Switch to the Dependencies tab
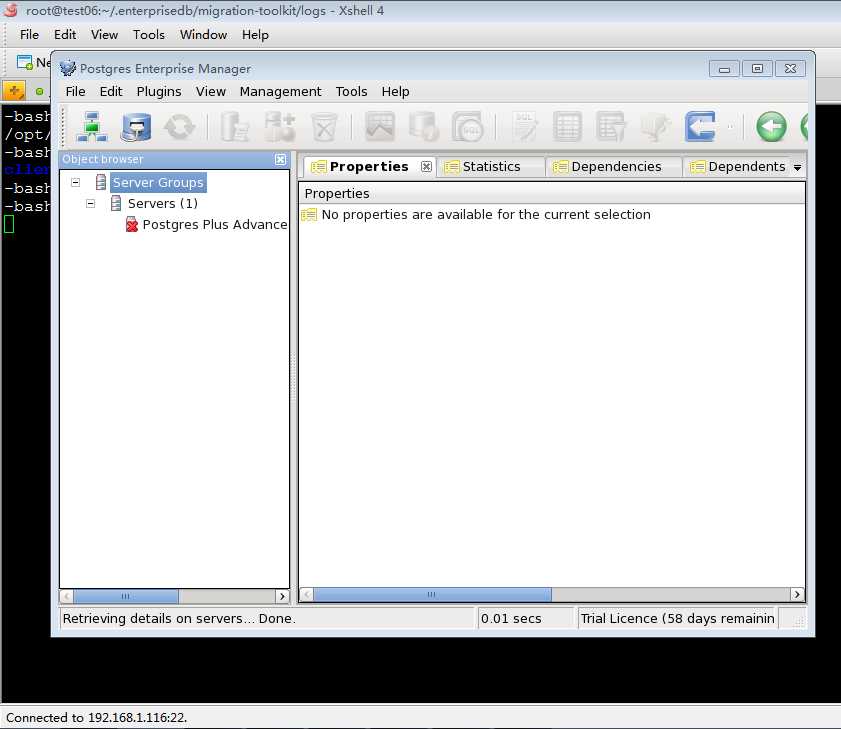 click(x=616, y=167)
